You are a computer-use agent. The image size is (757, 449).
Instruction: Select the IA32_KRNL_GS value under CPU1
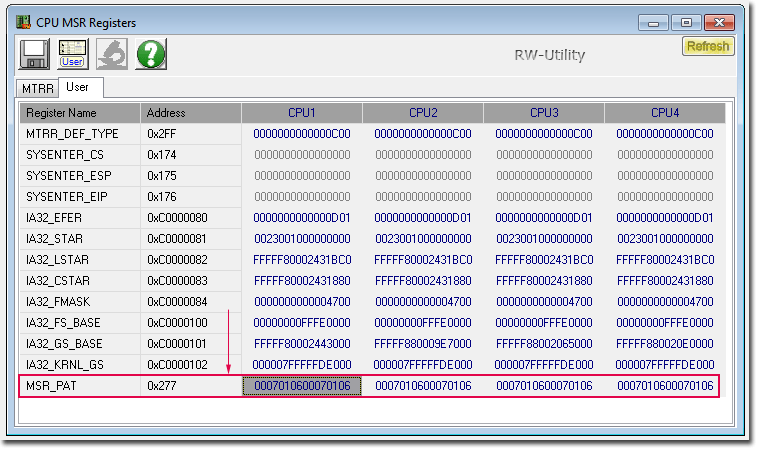coord(302,365)
